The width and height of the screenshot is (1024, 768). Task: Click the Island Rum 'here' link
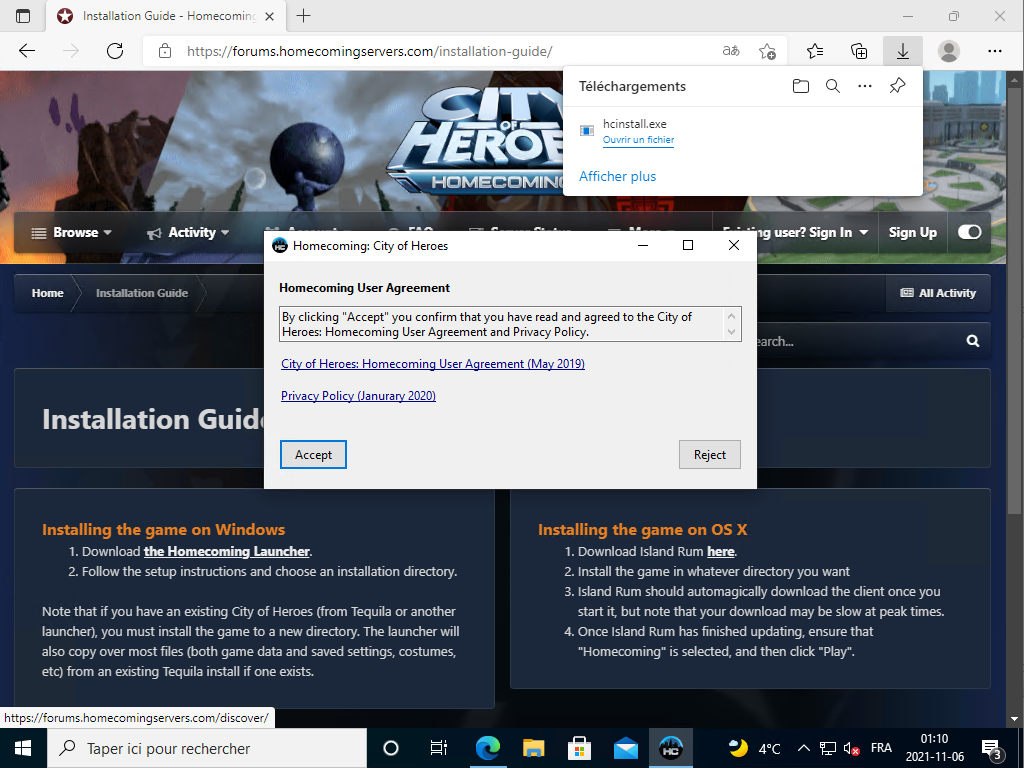point(720,551)
